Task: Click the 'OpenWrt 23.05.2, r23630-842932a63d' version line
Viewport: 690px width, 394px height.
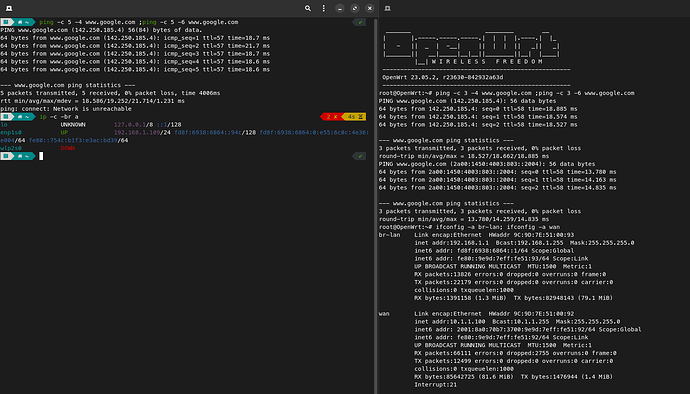Action: point(443,77)
